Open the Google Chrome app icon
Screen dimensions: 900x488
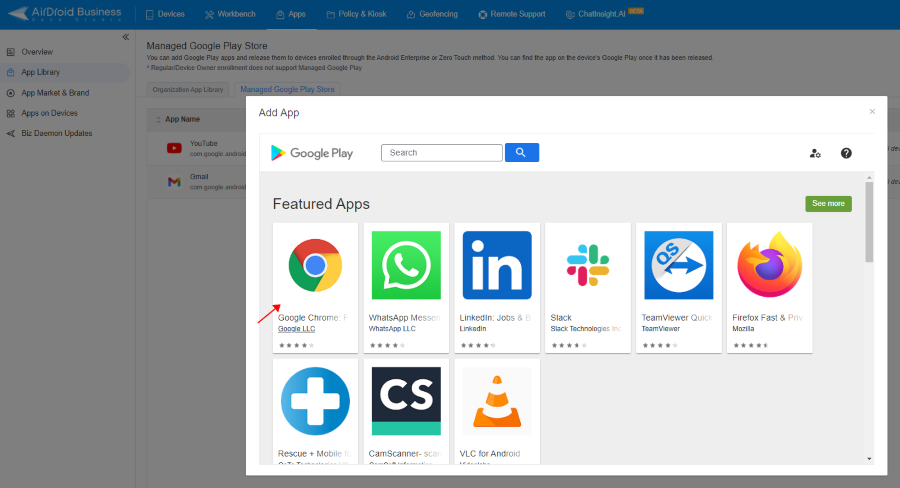(315, 265)
